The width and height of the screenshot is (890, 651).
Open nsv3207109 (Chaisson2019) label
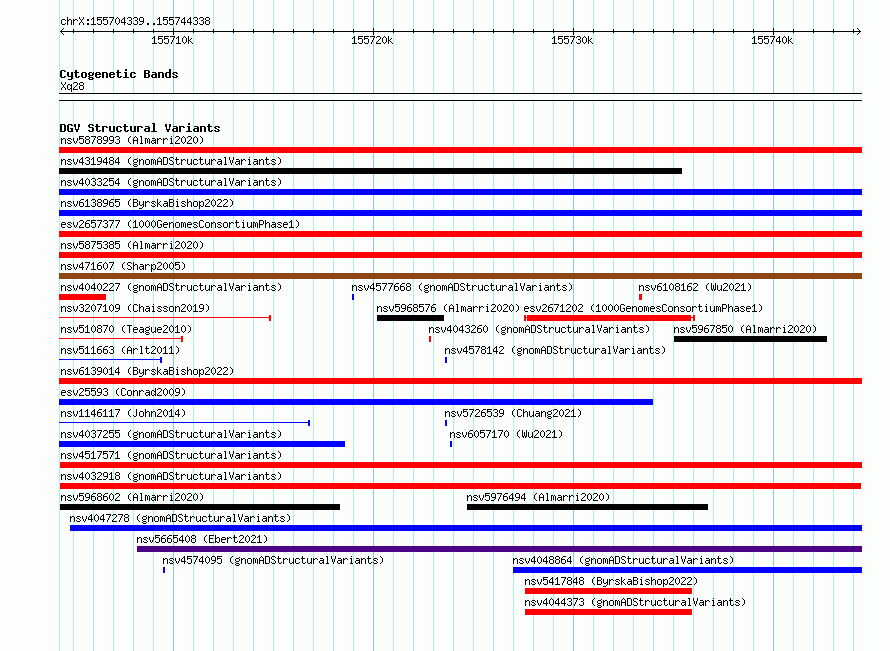tap(135, 308)
